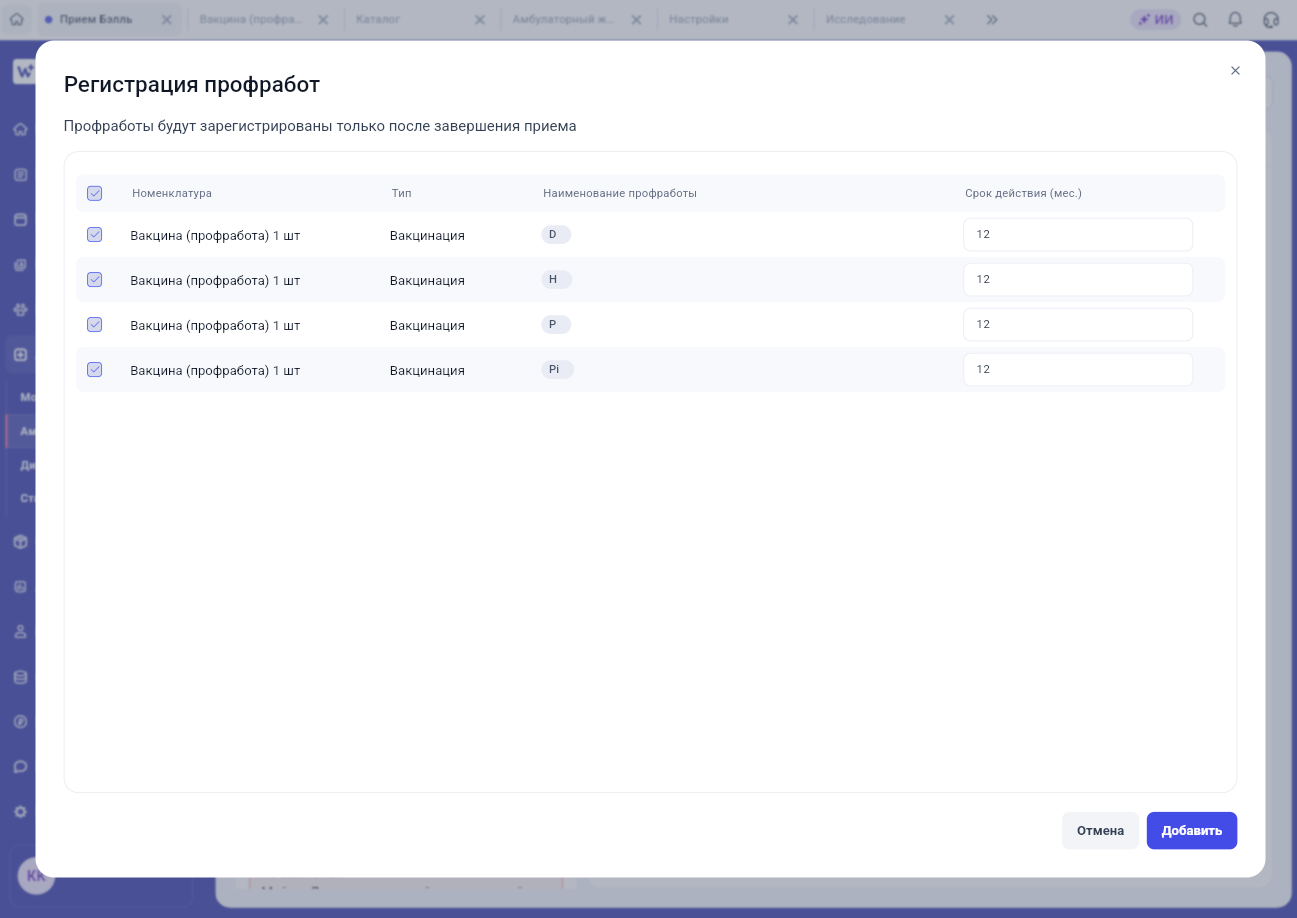Open the chat bubble icon in the sidebar
Image resolution: width=1297 pixels, height=918 pixels.
(20, 767)
